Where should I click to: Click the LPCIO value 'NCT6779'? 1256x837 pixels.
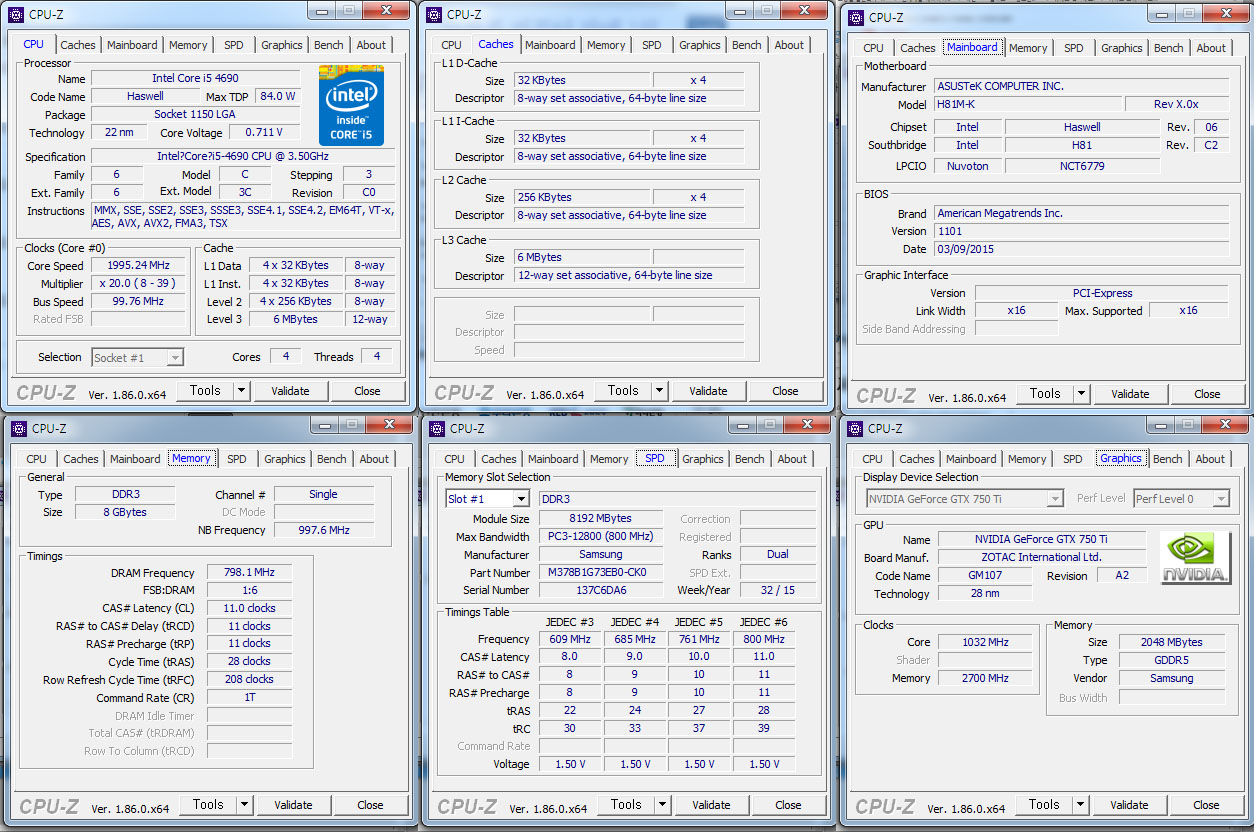(1082, 166)
